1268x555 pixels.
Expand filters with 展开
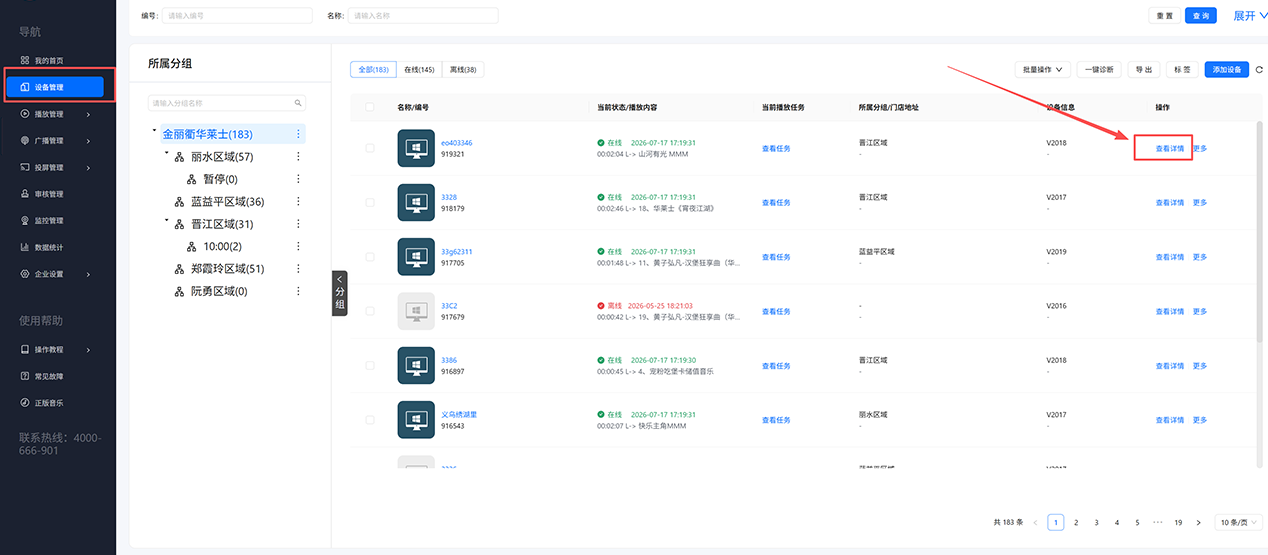coord(1250,16)
